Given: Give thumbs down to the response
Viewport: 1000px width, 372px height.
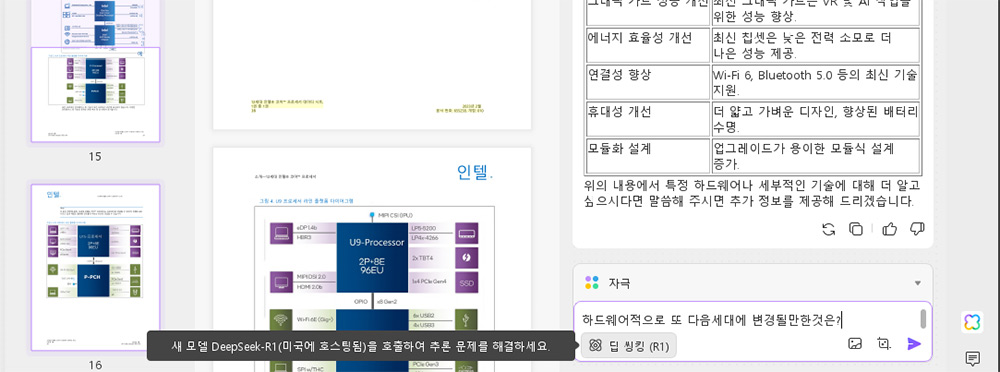Looking at the screenshot, I should [917, 229].
